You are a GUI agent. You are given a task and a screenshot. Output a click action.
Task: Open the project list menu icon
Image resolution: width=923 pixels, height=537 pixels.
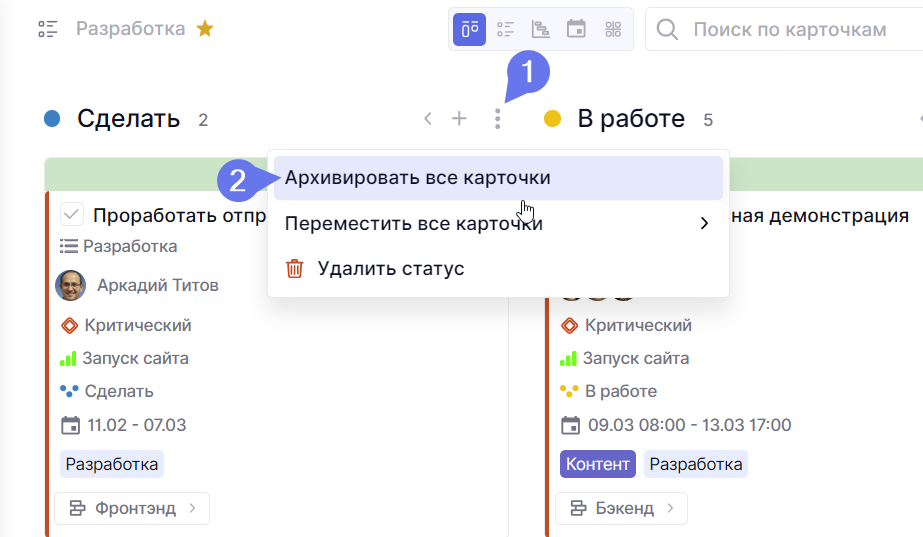click(x=48, y=29)
